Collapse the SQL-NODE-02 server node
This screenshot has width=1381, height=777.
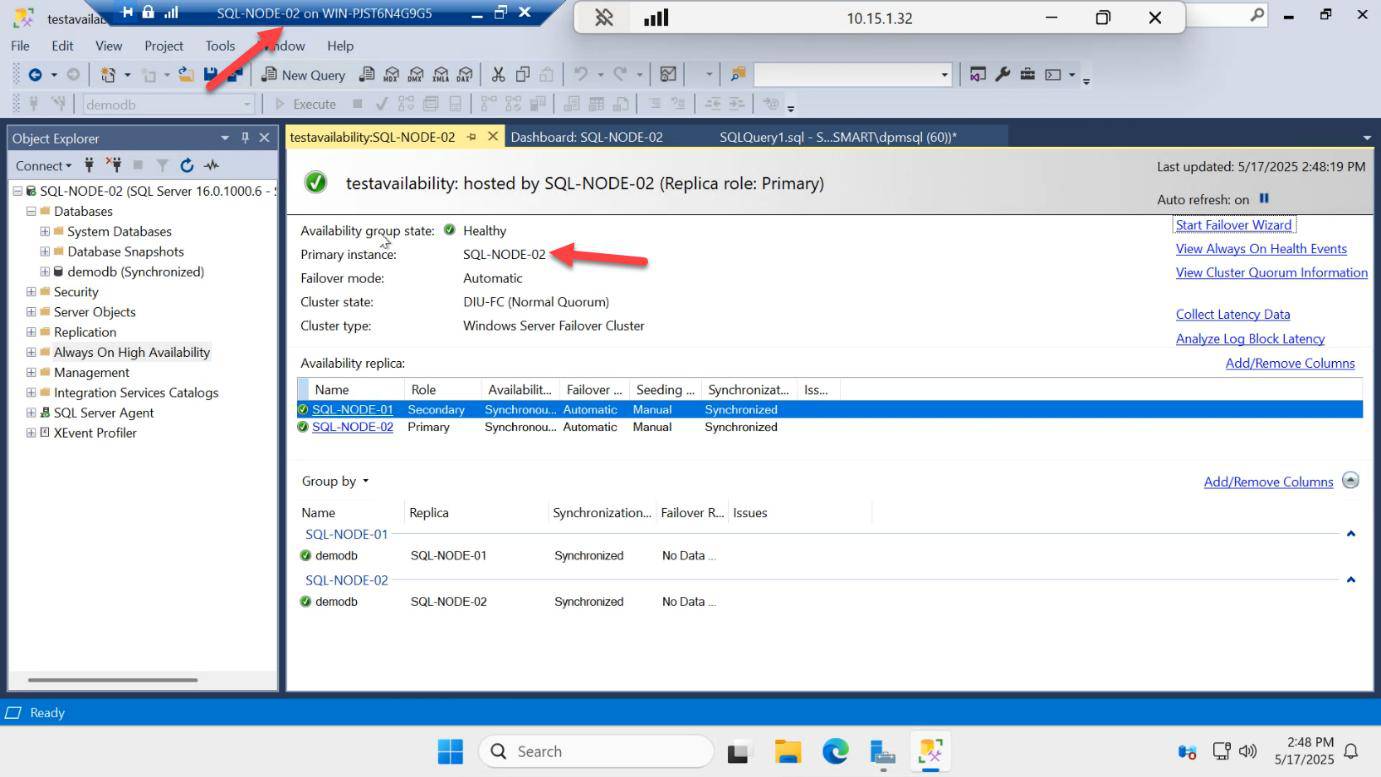click(x=17, y=191)
